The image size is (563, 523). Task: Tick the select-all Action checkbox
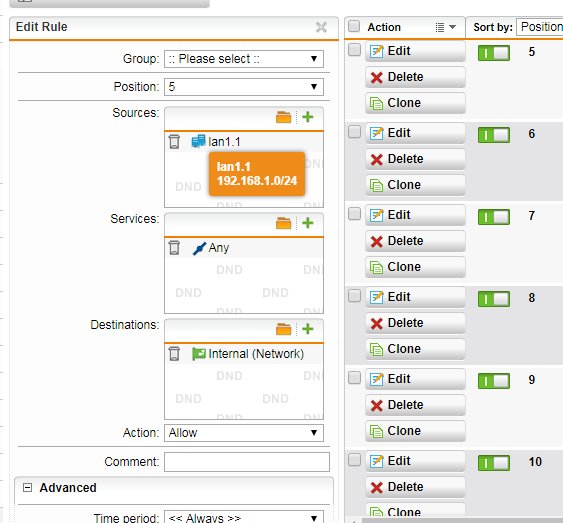(354, 26)
